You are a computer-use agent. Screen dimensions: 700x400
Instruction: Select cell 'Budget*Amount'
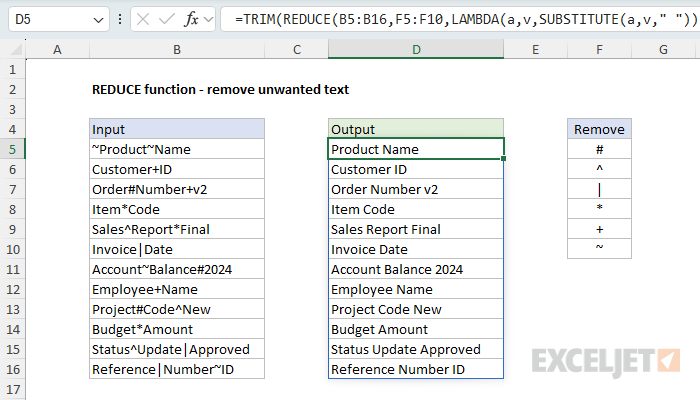[177, 329]
